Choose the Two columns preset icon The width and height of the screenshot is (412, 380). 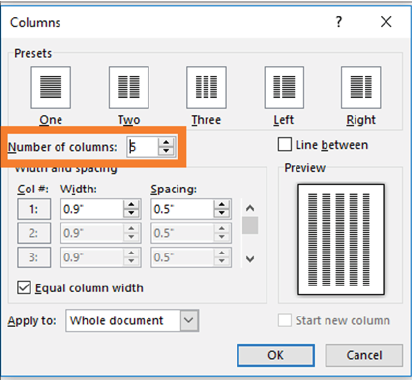tap(129, 87)
